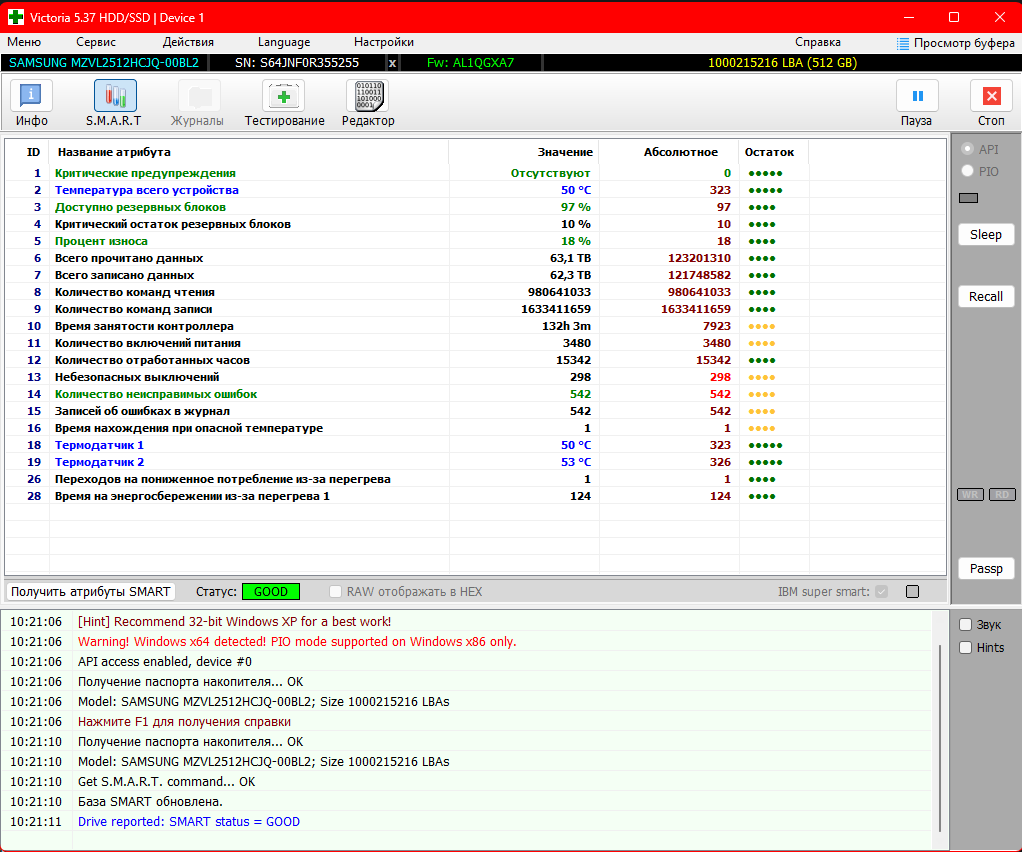Select the PIO radio button

(x=967, y=171)
